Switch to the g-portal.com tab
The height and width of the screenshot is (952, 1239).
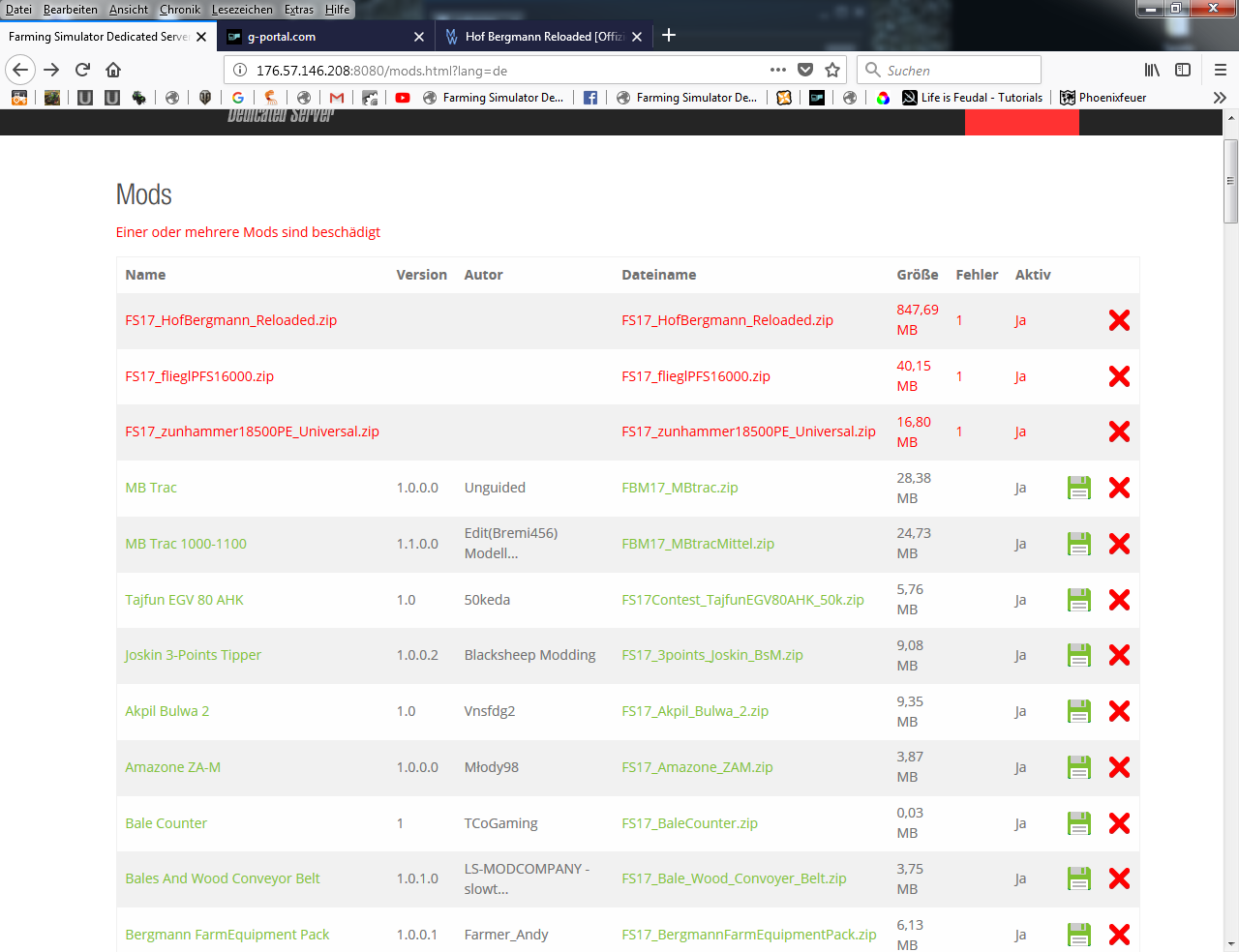point(324,37)
